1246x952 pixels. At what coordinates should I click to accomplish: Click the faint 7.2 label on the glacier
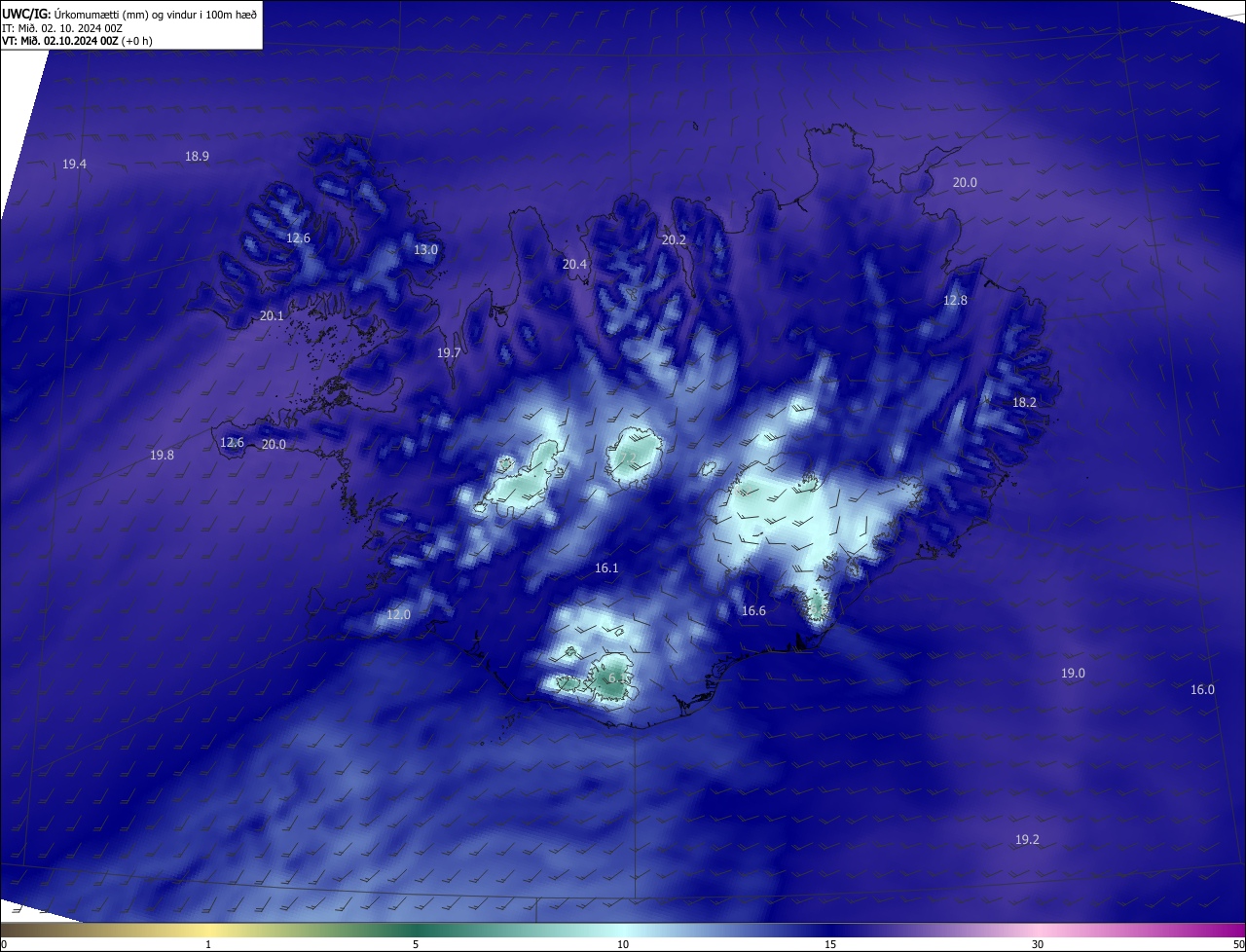(627, 458)
